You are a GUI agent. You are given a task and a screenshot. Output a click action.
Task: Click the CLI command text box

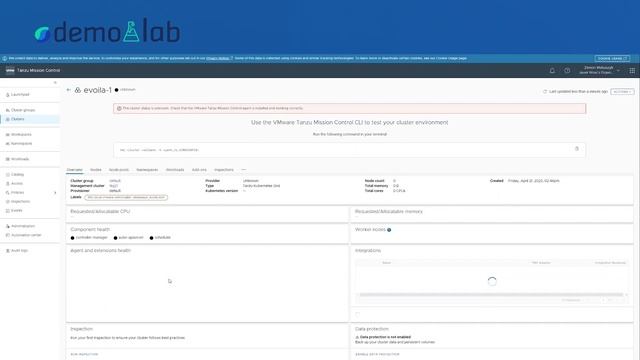pos(349,150)
